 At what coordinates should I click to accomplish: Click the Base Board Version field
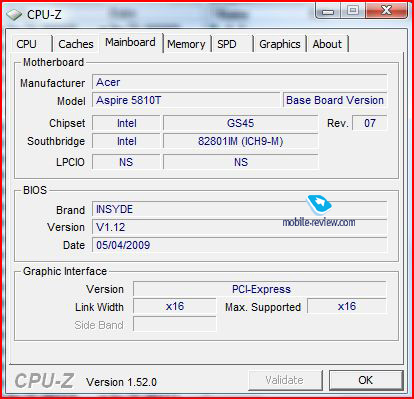pyautogui.click(x=335, y=100)
